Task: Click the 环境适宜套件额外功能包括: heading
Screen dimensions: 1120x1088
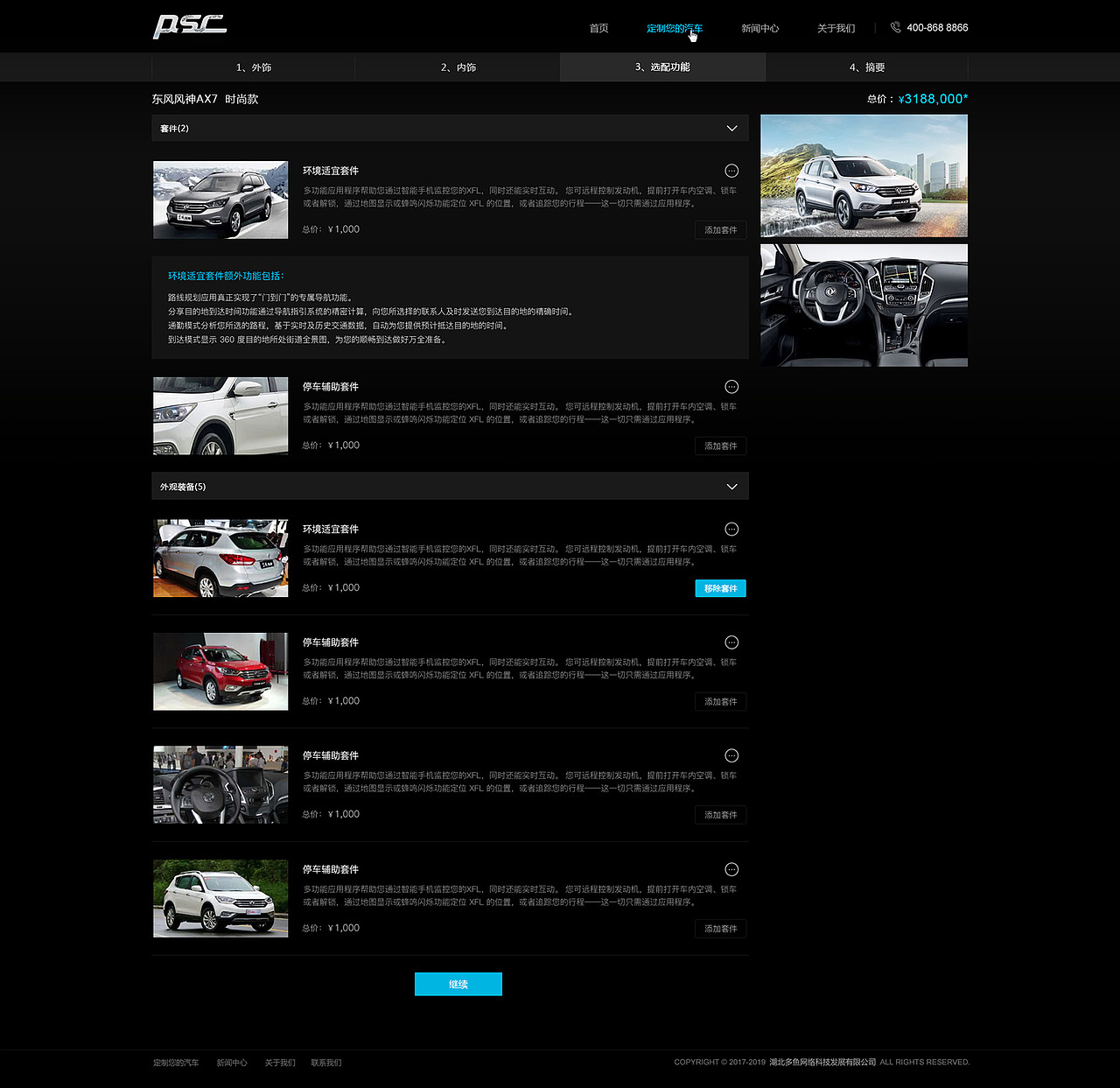Action: click(226, 276)
